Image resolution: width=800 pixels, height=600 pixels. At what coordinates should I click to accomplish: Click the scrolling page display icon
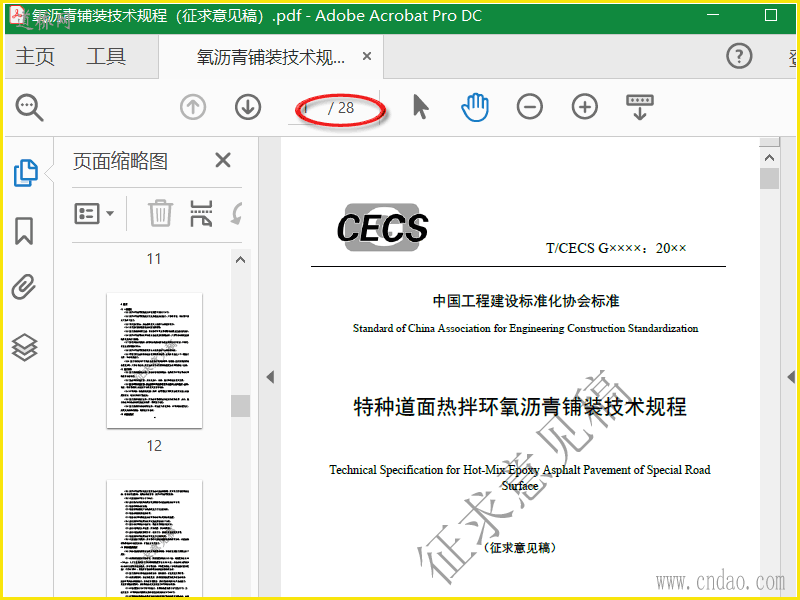(x=640, y=107)
